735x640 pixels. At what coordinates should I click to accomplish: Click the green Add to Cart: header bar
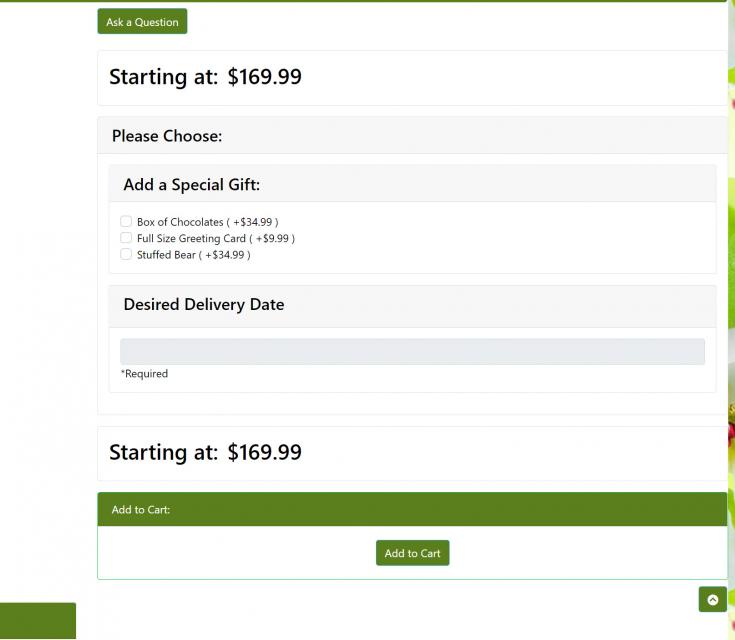click(x=412, y=509)
